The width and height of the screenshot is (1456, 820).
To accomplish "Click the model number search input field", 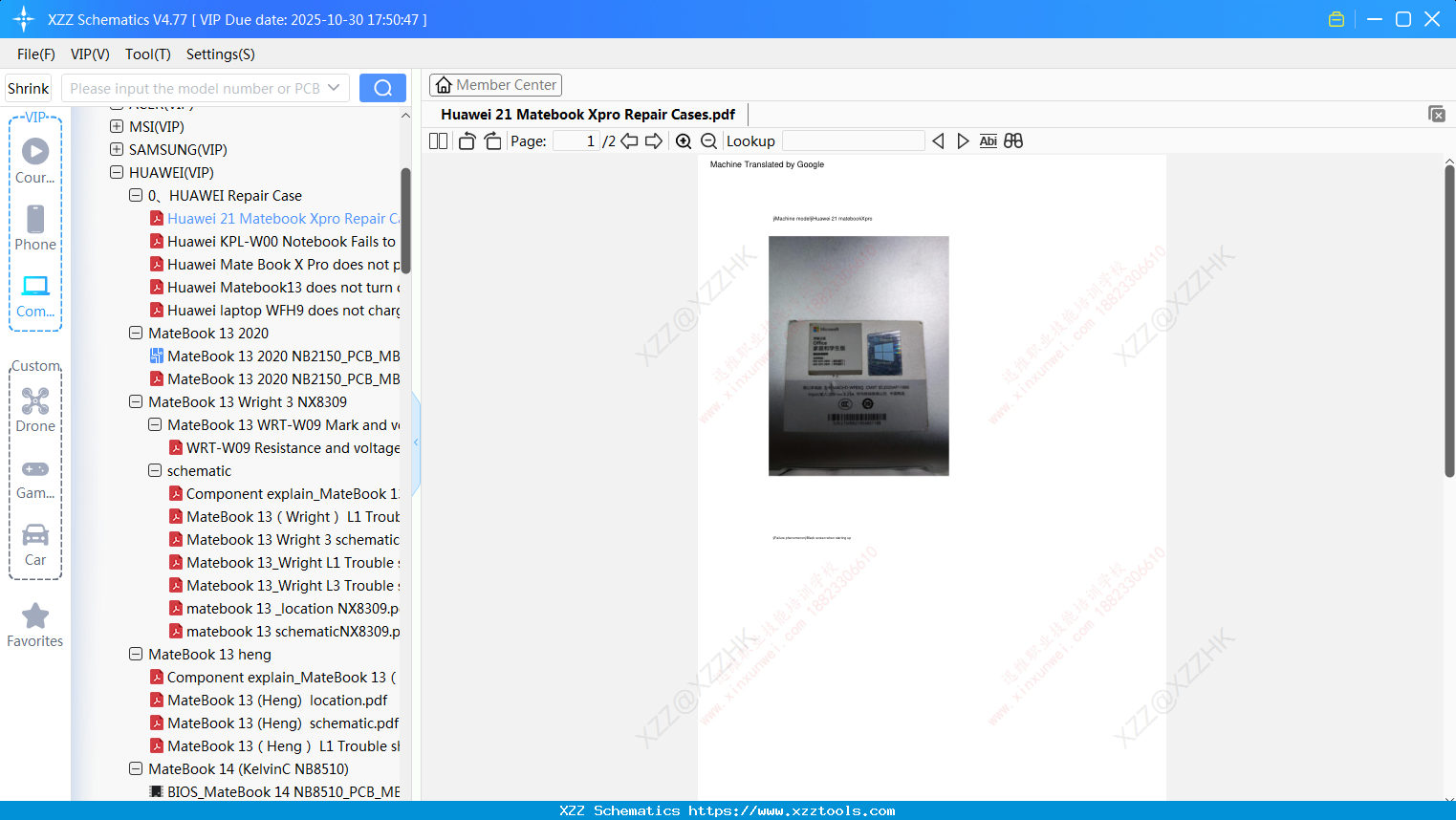I will click(195, 88).
